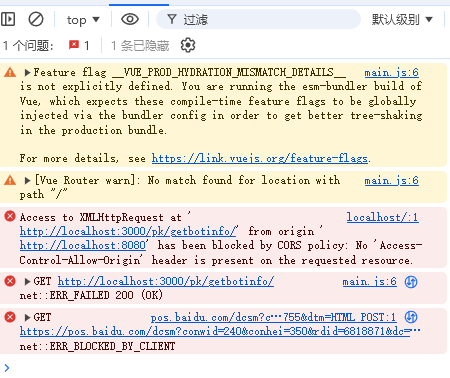This screenshot has width=450, height=378.
Task: Click warning triangle icon of Vue Router message
Action: coord(10,180)
